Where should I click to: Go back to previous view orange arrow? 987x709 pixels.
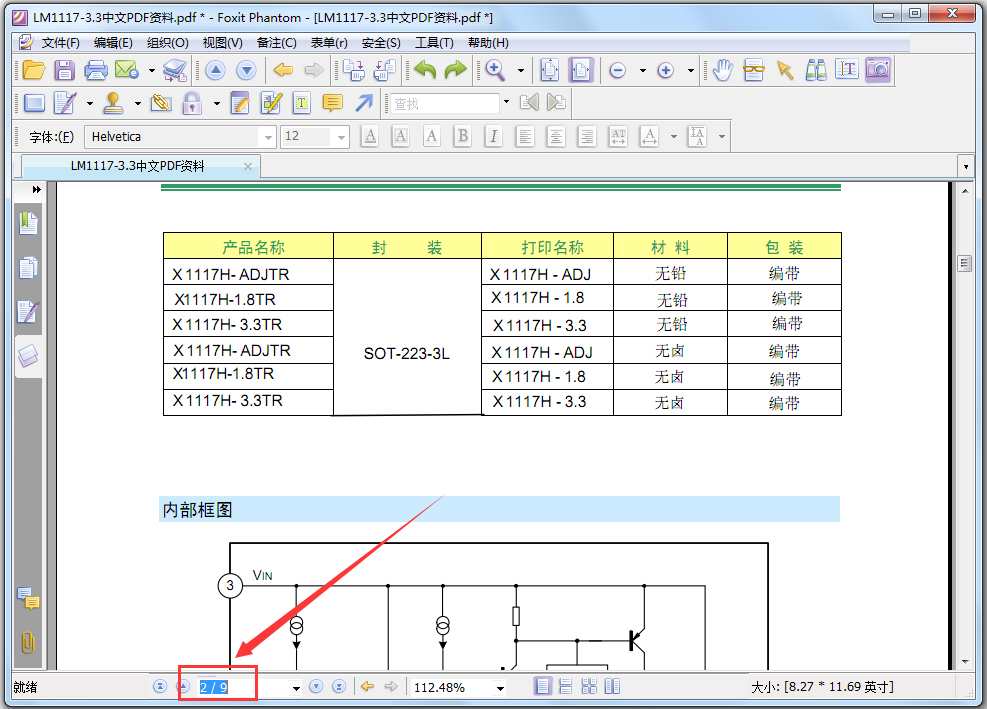283,70
